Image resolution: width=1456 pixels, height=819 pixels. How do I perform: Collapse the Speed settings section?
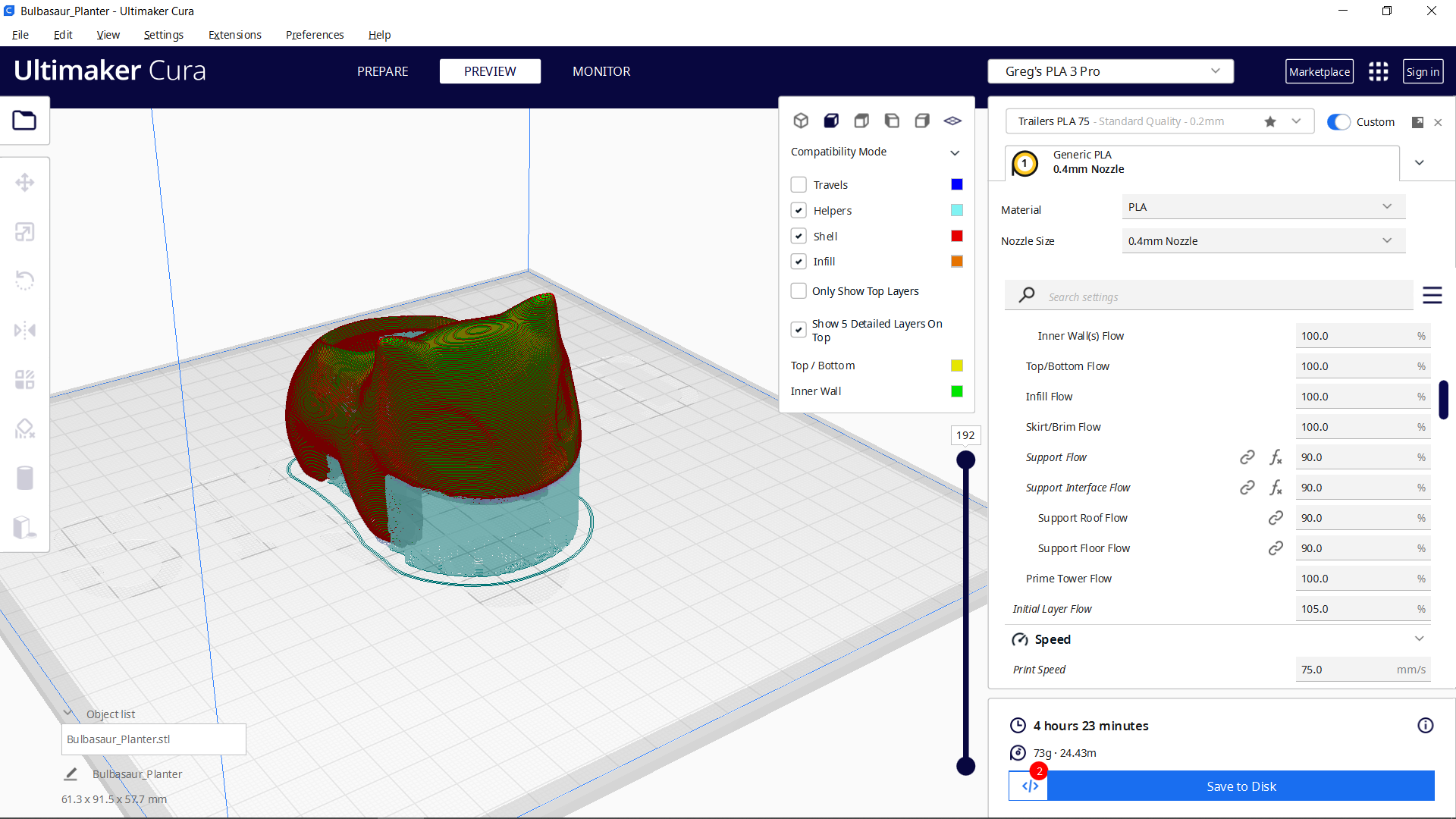1420,639
